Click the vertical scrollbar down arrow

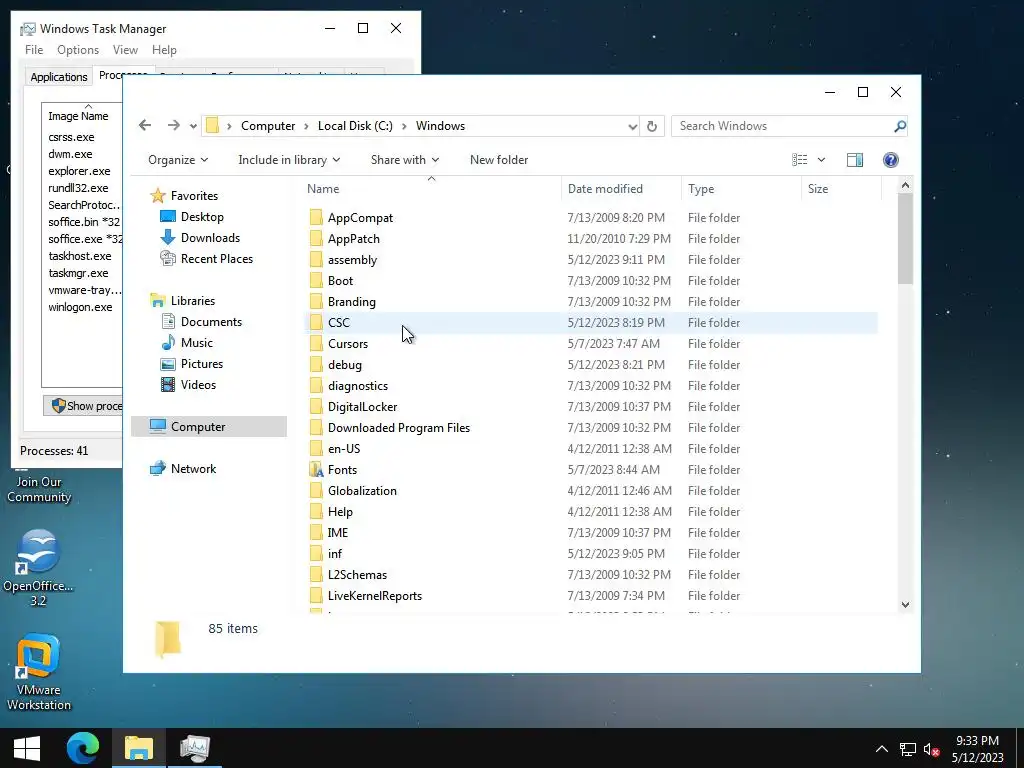(x=905, y=605)
